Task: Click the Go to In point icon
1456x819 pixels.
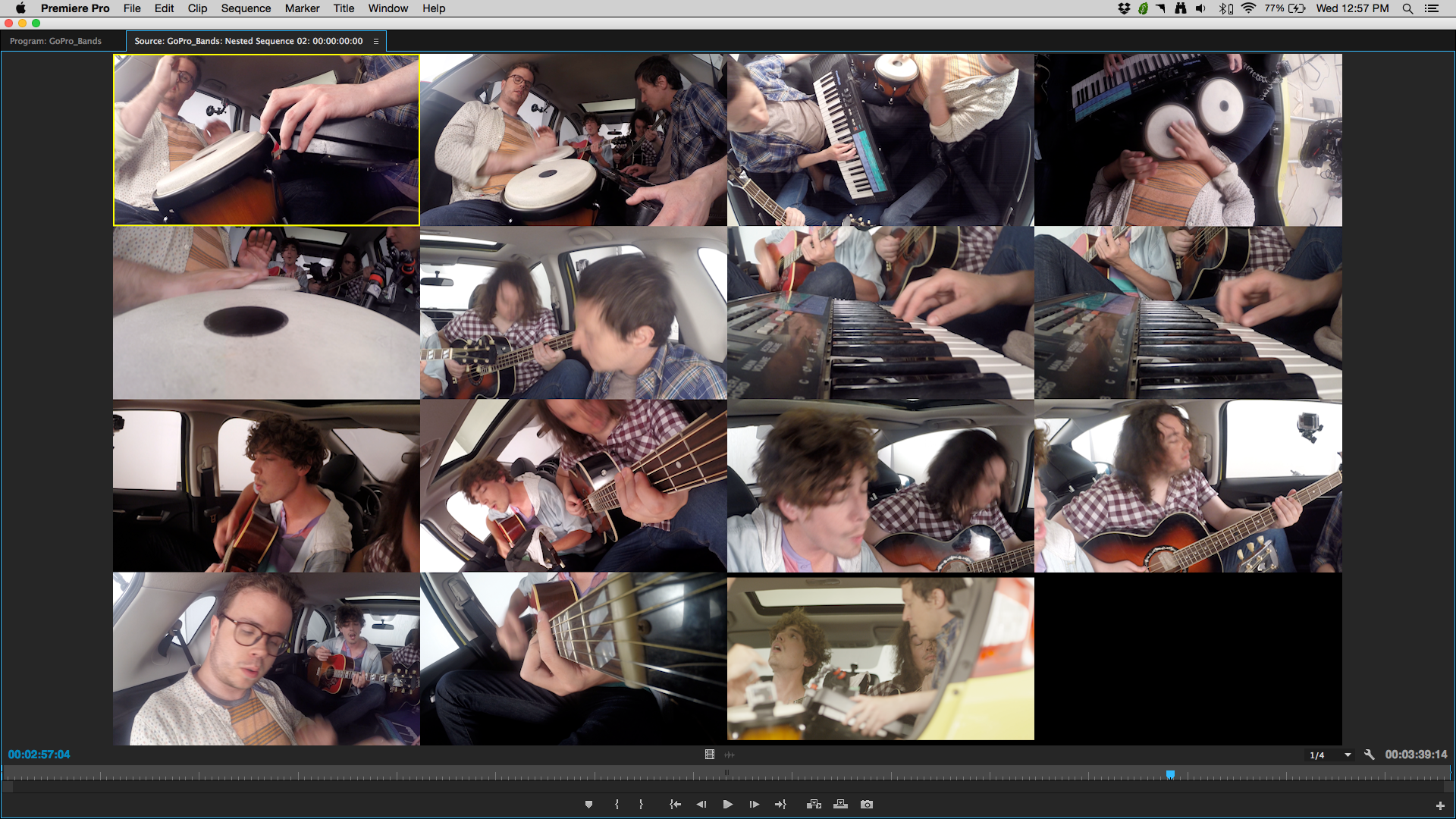Action: (675, 805)
